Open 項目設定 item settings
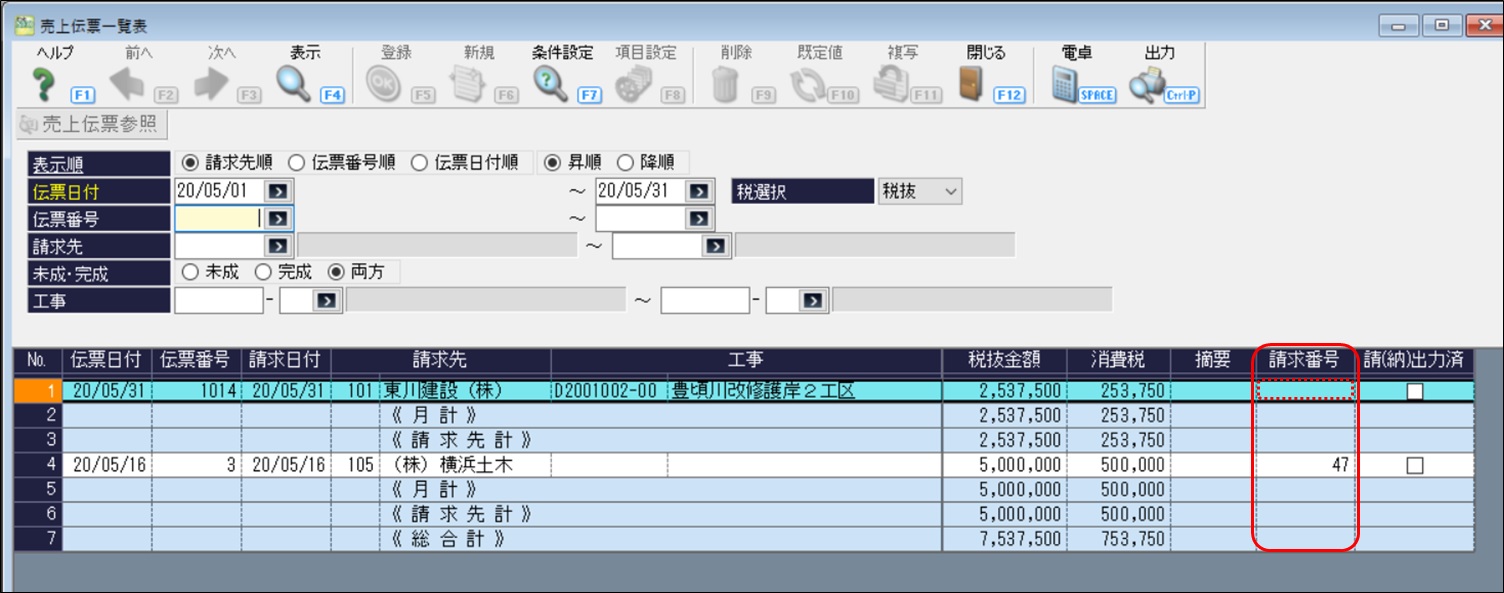This screenshot has width=1504, height=593. [x=633, y=85]
